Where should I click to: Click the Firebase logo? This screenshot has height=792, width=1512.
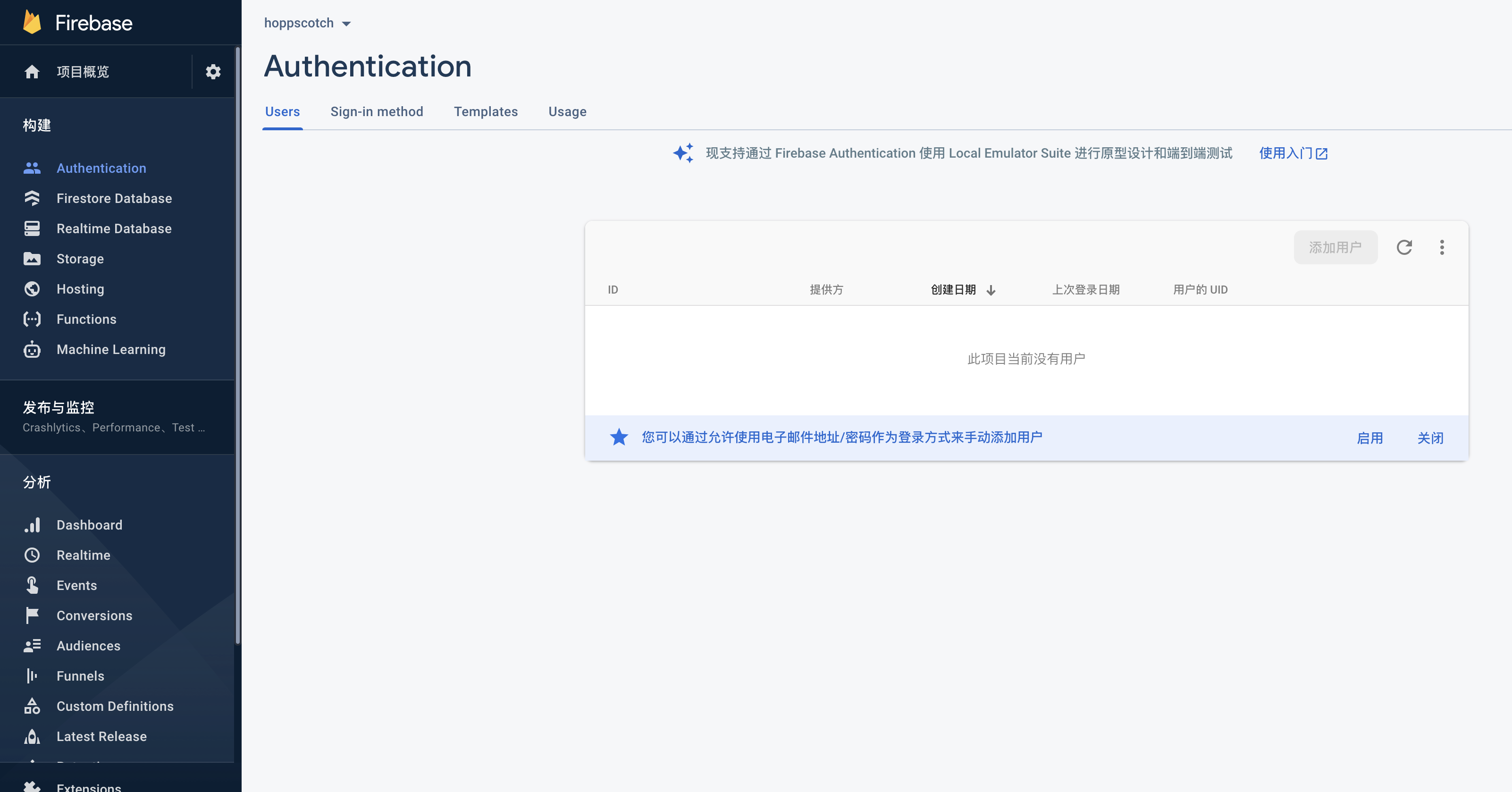point(32,23)
